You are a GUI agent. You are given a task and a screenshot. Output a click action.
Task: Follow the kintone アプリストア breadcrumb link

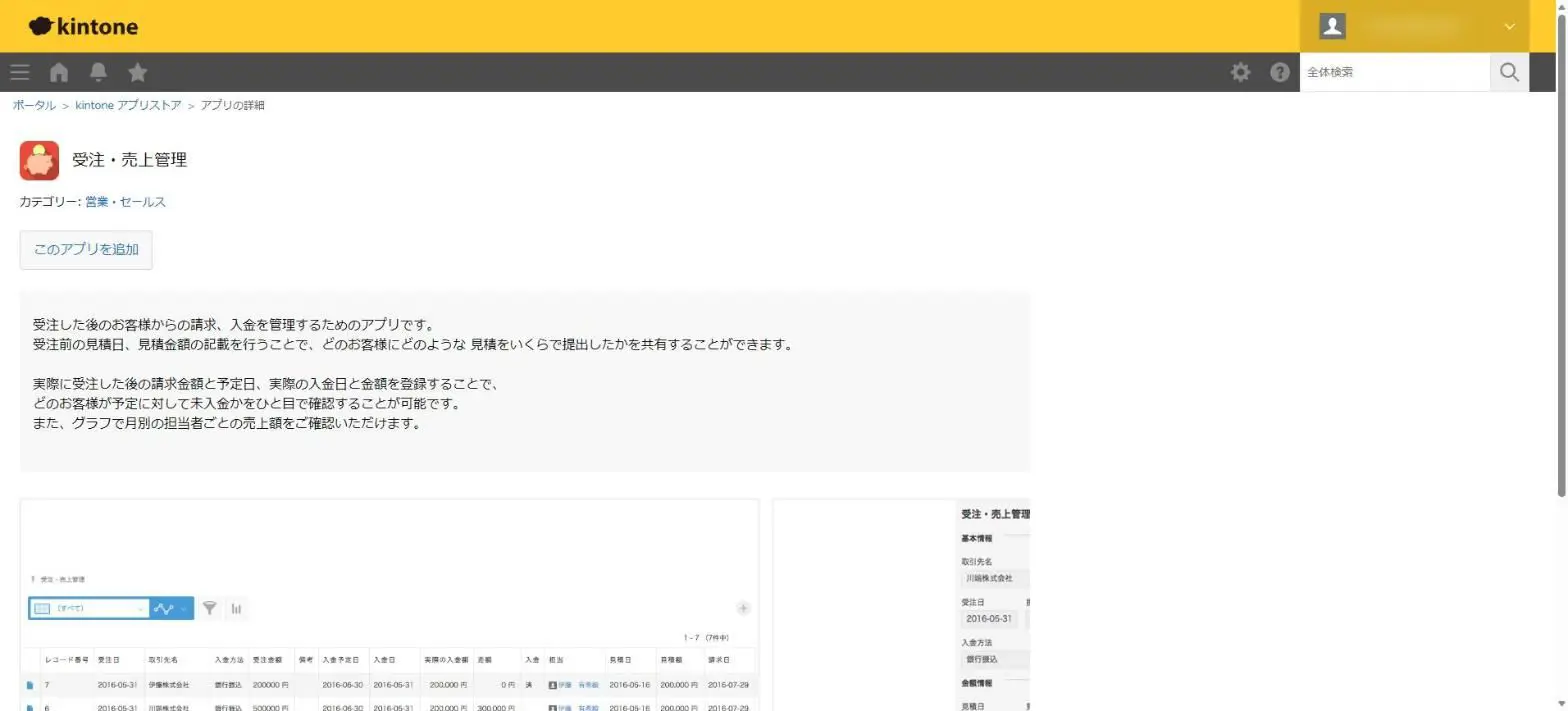129,105
